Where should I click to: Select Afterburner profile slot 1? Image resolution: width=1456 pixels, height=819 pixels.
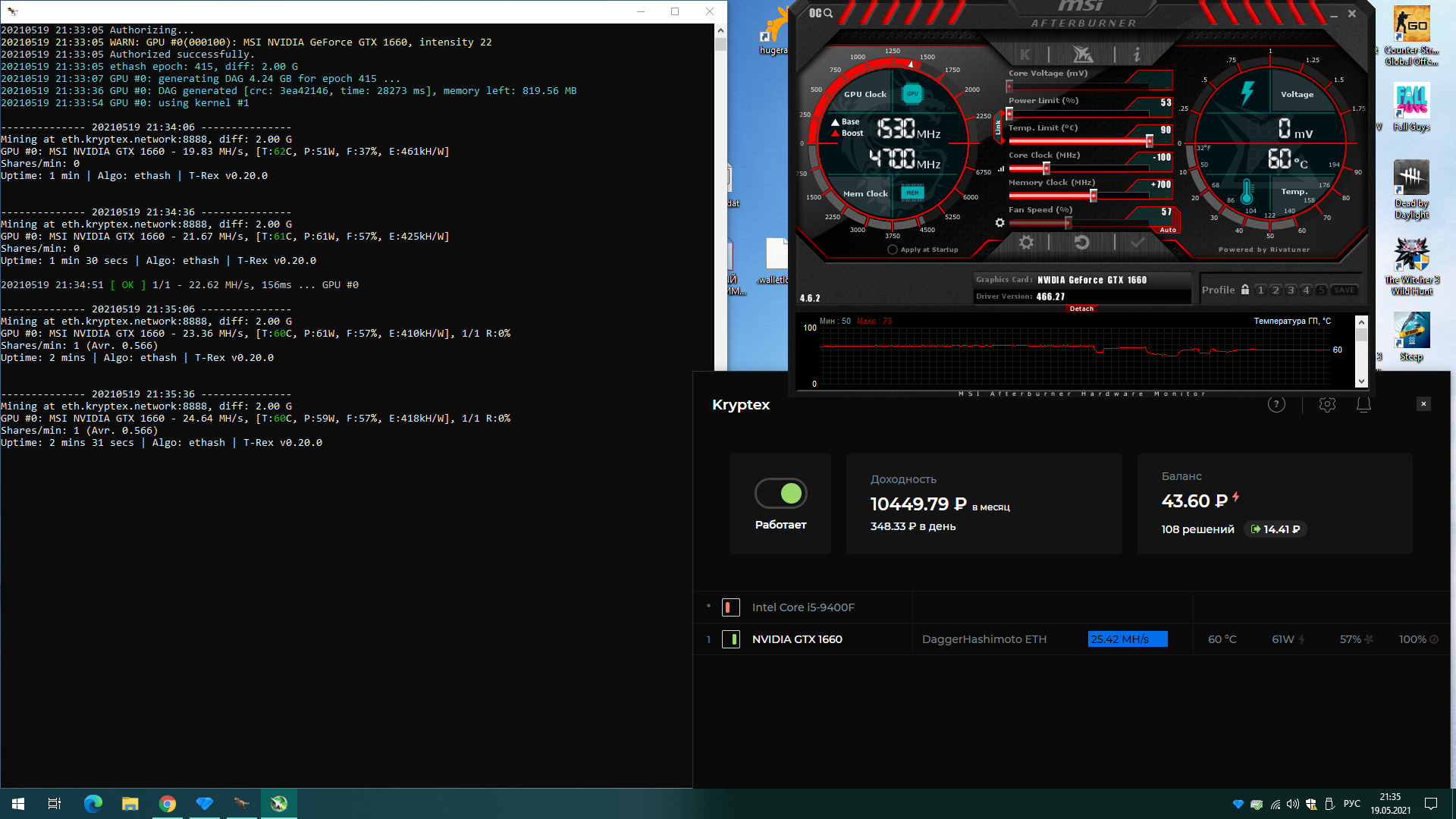pyautogui.click(x=1260, y=290)
